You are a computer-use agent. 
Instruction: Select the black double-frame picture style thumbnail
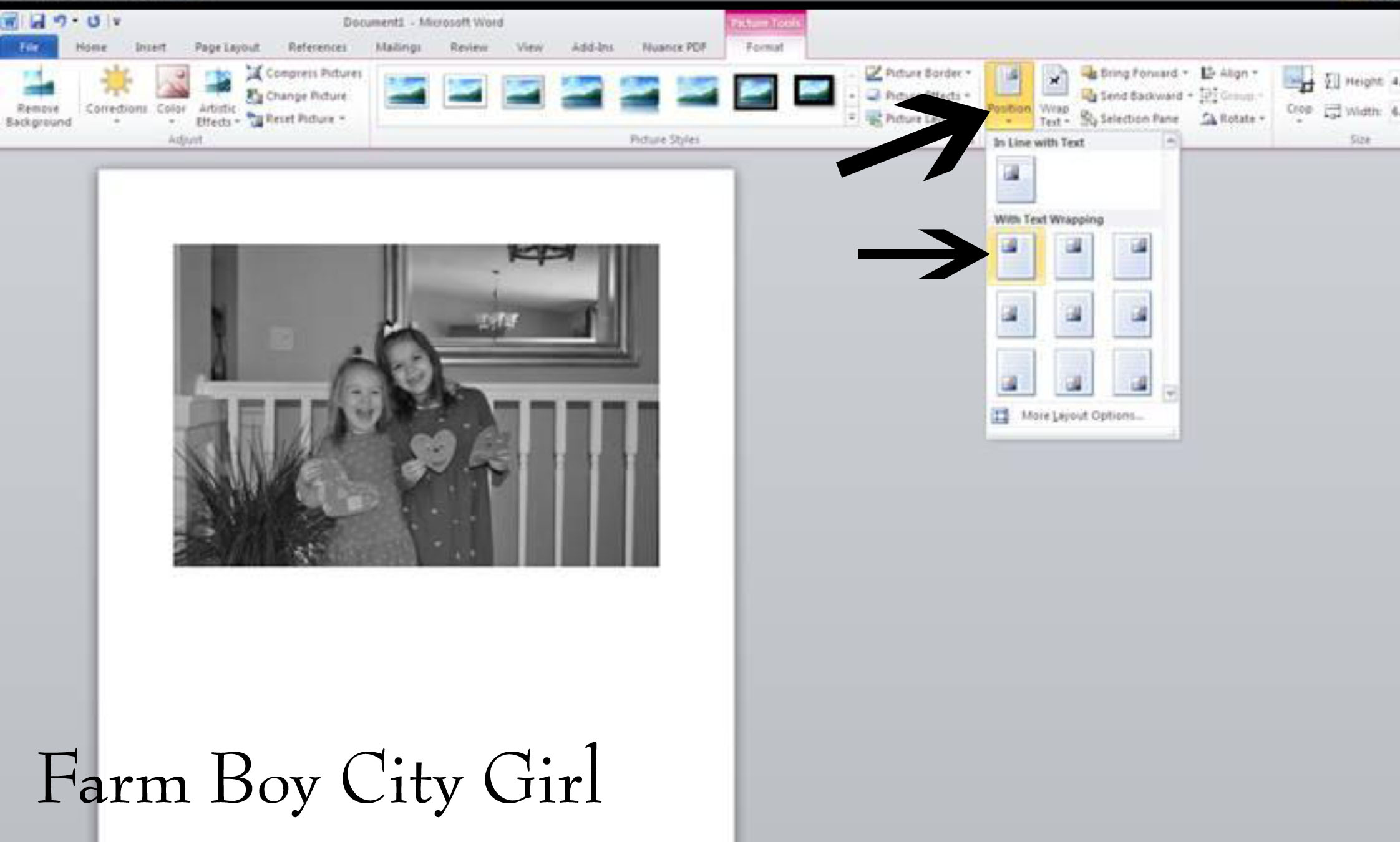coord(756,92)
